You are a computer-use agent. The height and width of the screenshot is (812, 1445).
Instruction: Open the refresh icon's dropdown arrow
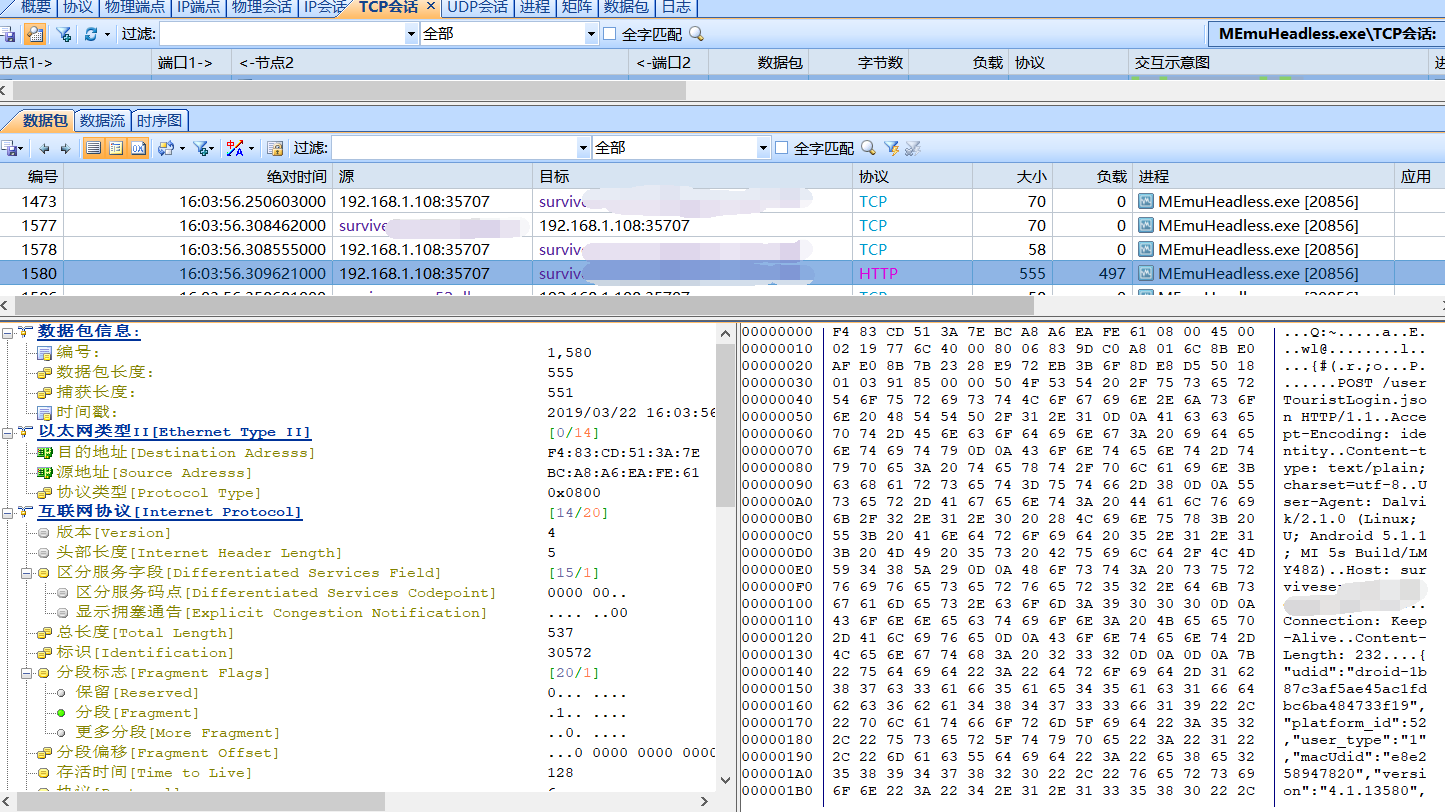[106, 34]
